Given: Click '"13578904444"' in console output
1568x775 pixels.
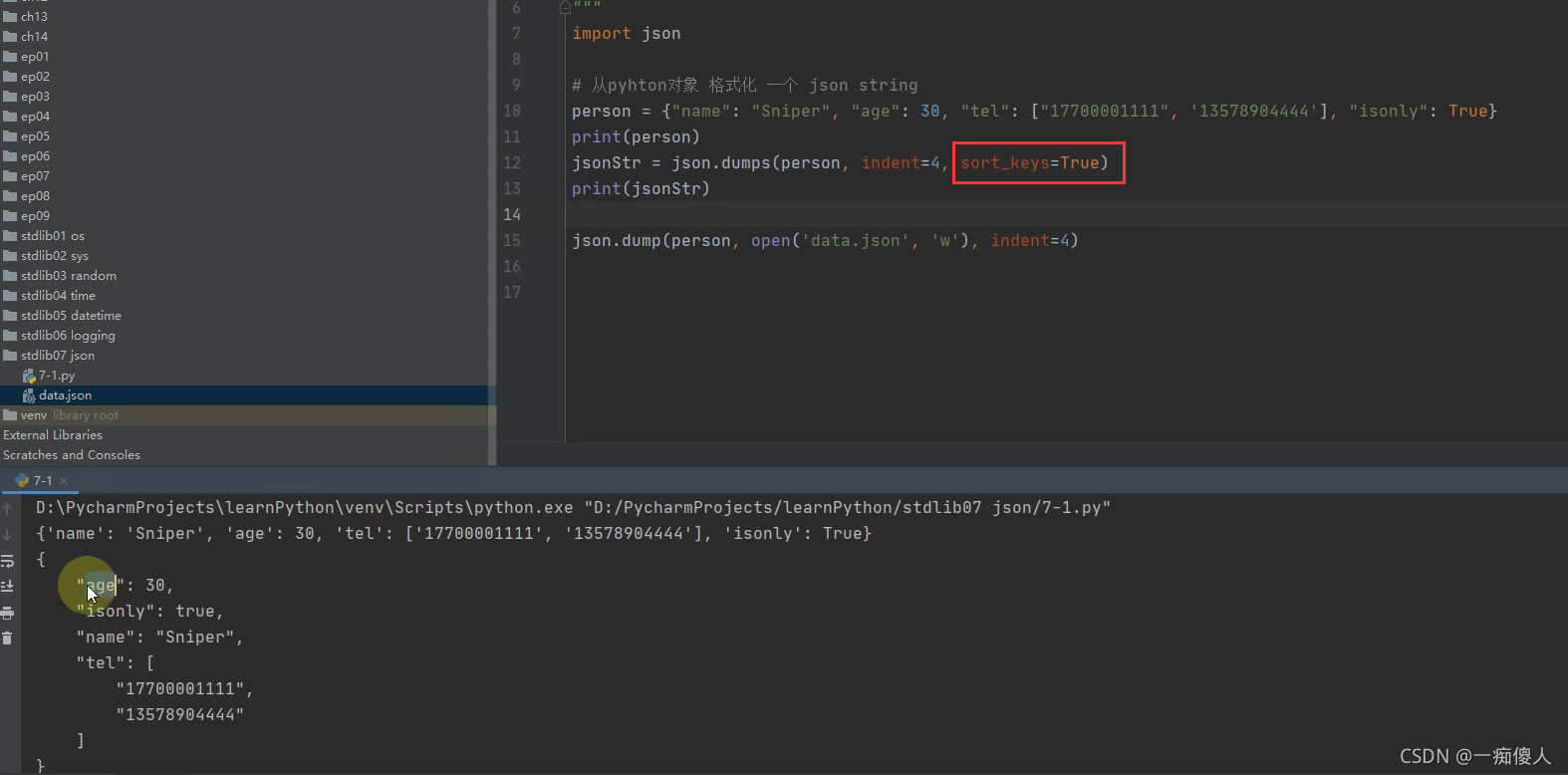Looking at the screenshot, I should (x=179, y=715).
